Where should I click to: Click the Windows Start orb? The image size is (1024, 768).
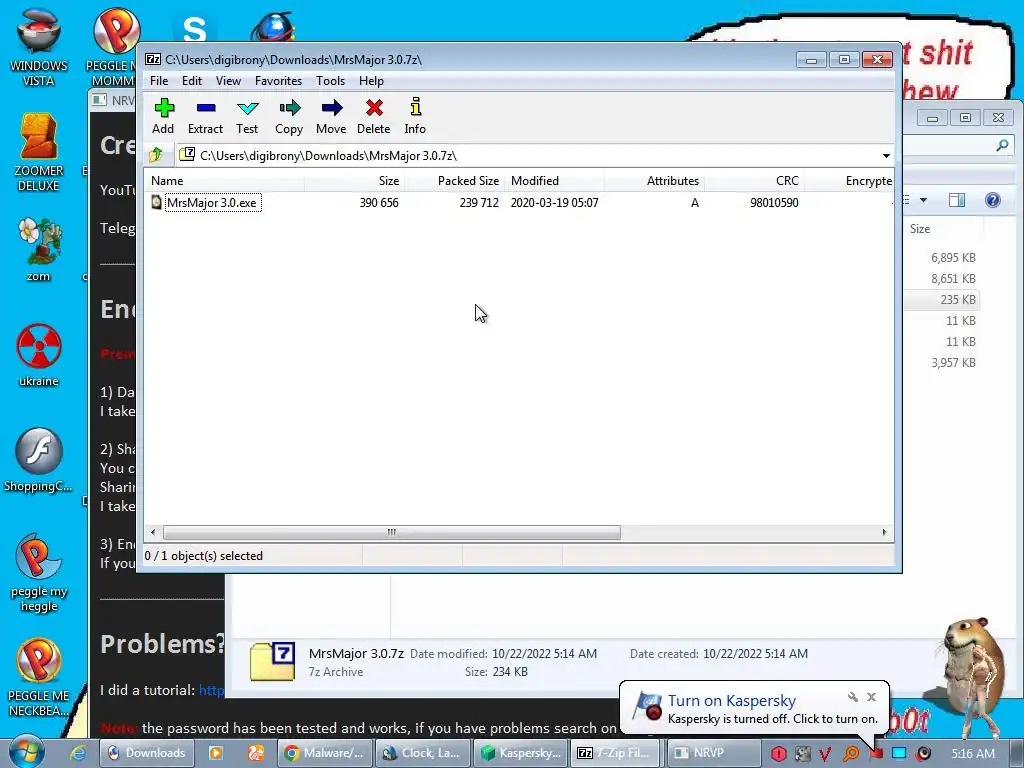click(27, 752)
